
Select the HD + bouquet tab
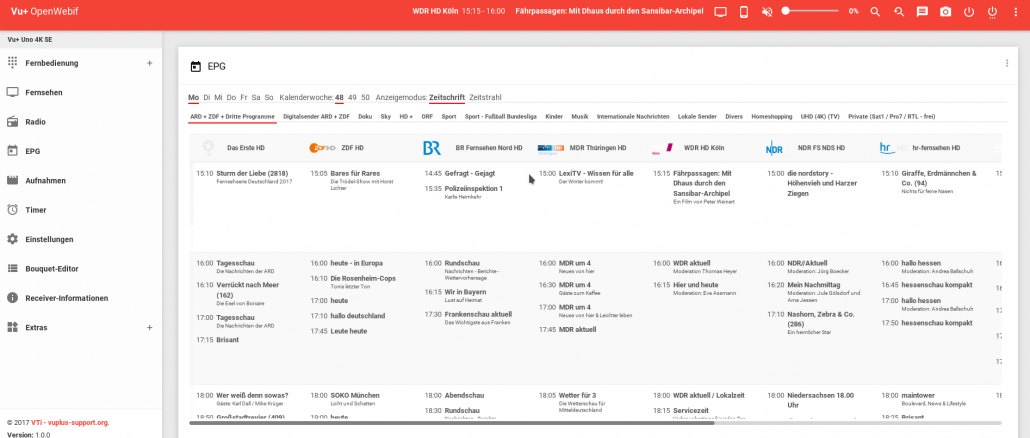tap(406, 117)
